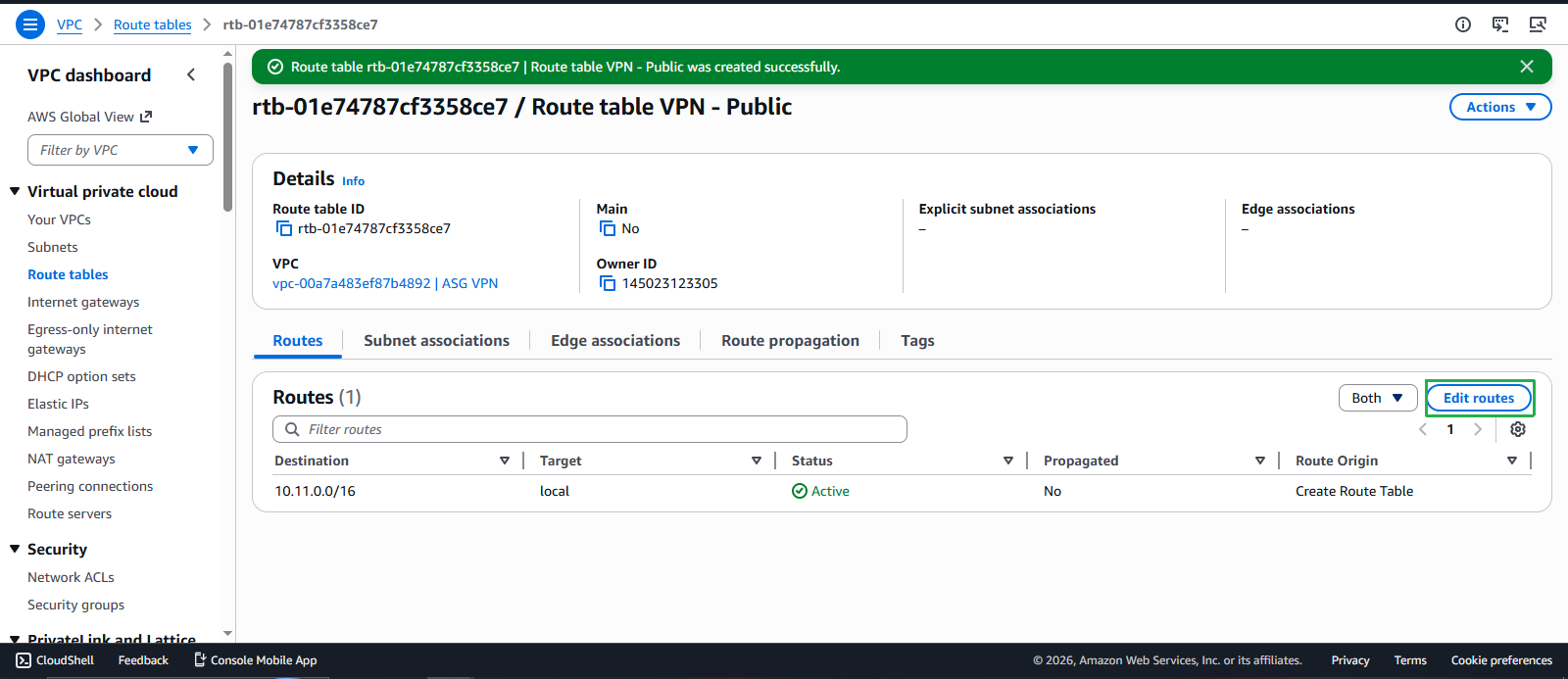Open Your VPCs in sidebar
Screen dimensions: 1568x679
point(59,219)
